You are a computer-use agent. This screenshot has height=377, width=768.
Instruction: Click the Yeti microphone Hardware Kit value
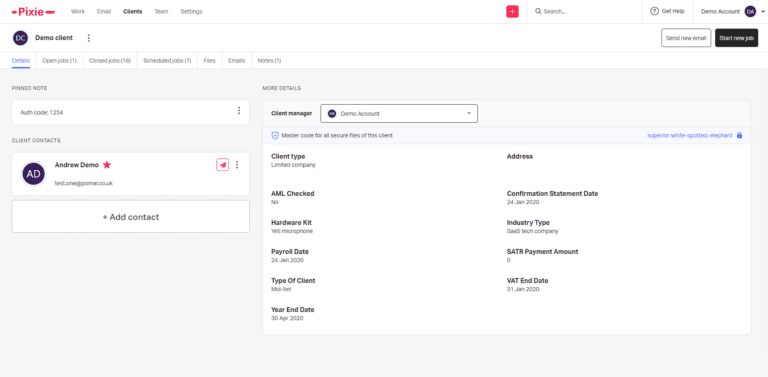tap(292, 231)
